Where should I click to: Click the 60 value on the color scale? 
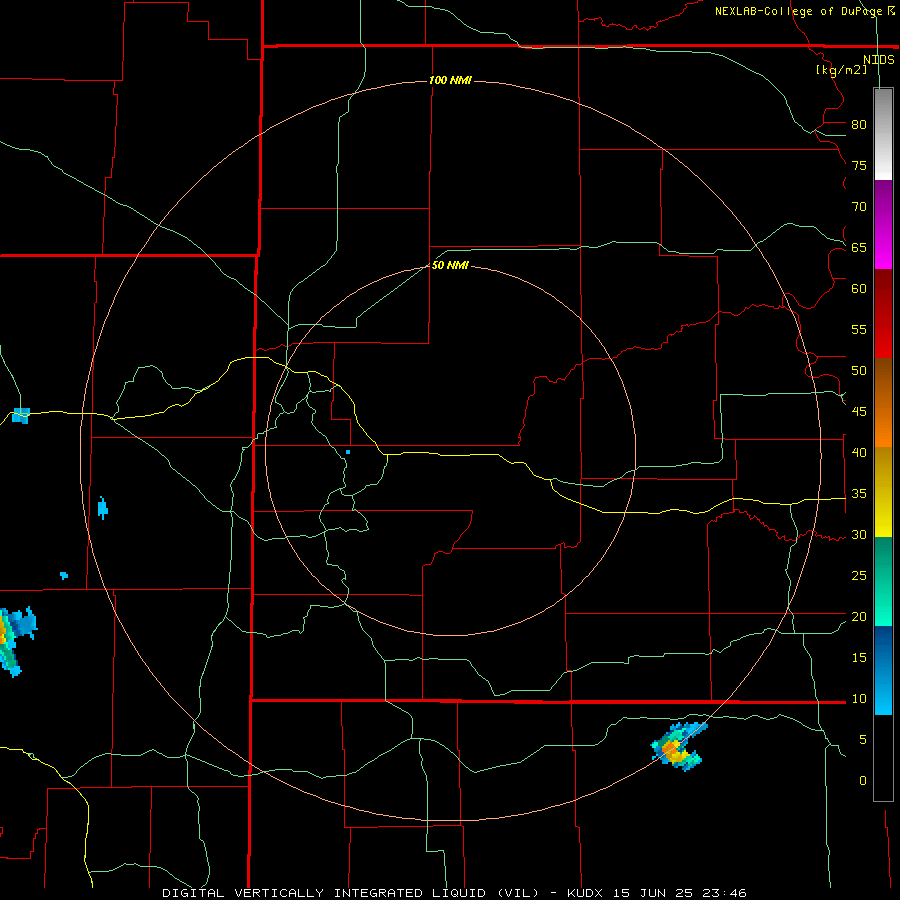tap(859, 289)
